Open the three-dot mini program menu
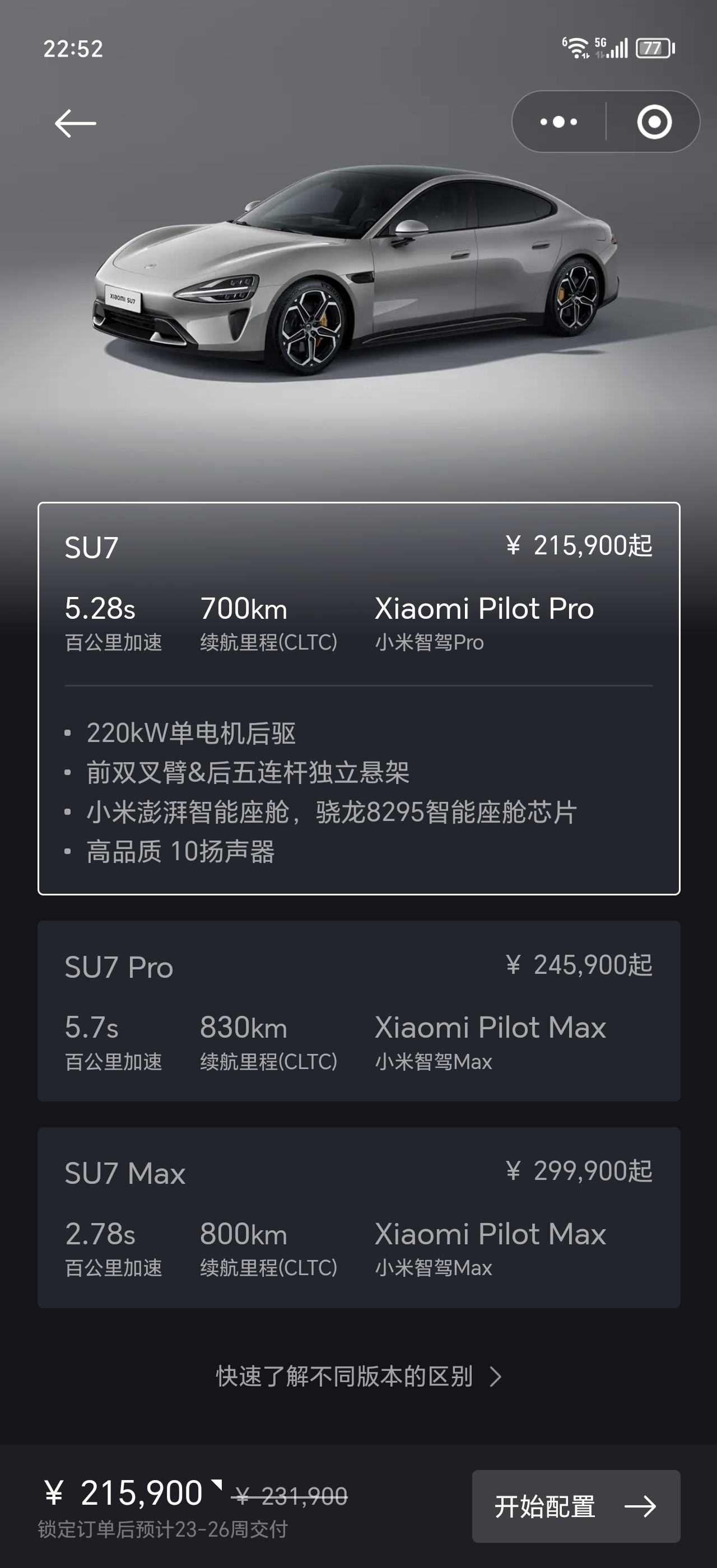 pyautogui.click(x=558, y=122)
